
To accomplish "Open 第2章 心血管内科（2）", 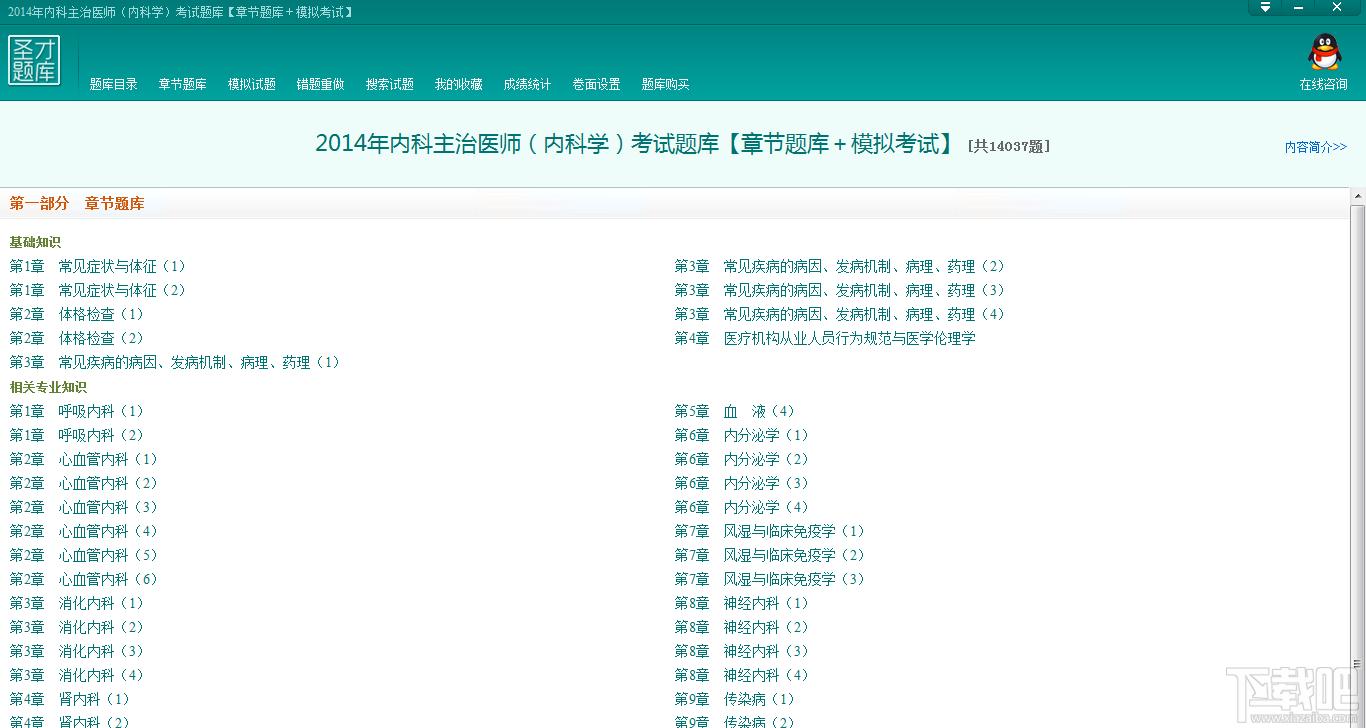I will pos(84,483).
